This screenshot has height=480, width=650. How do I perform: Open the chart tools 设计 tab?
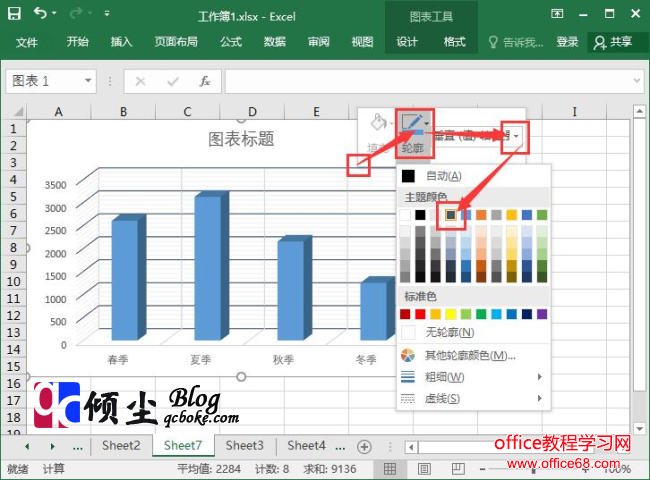pyautogui.click(x=407, y=41)
